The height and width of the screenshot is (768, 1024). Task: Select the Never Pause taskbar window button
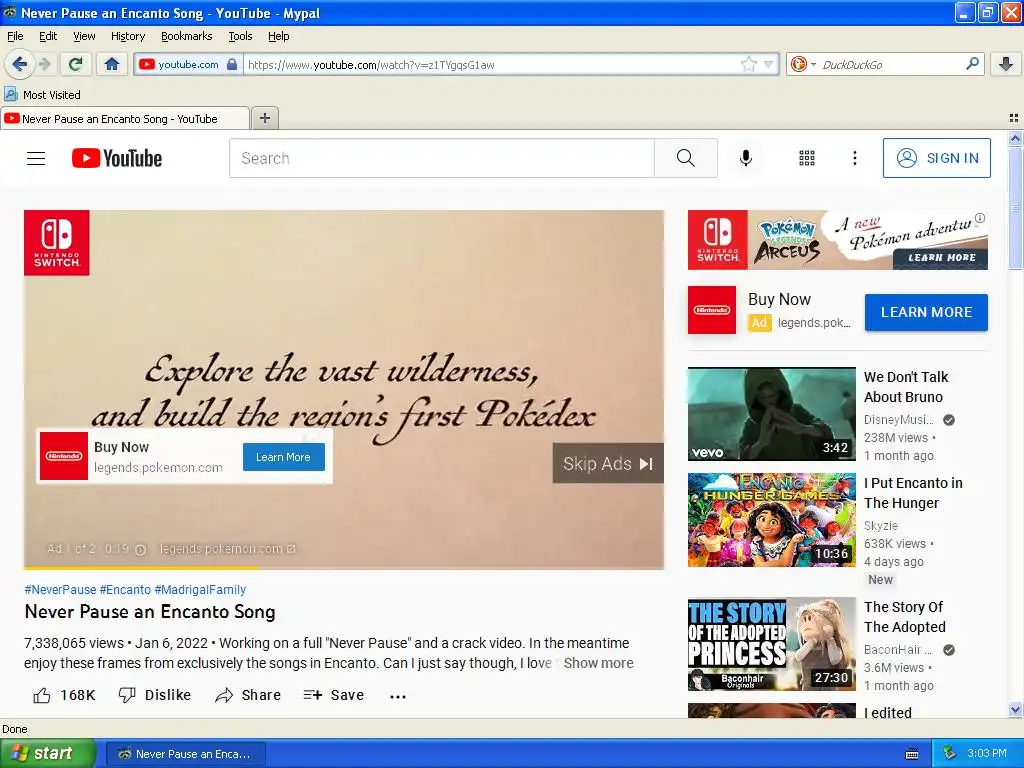click(185, 754)
